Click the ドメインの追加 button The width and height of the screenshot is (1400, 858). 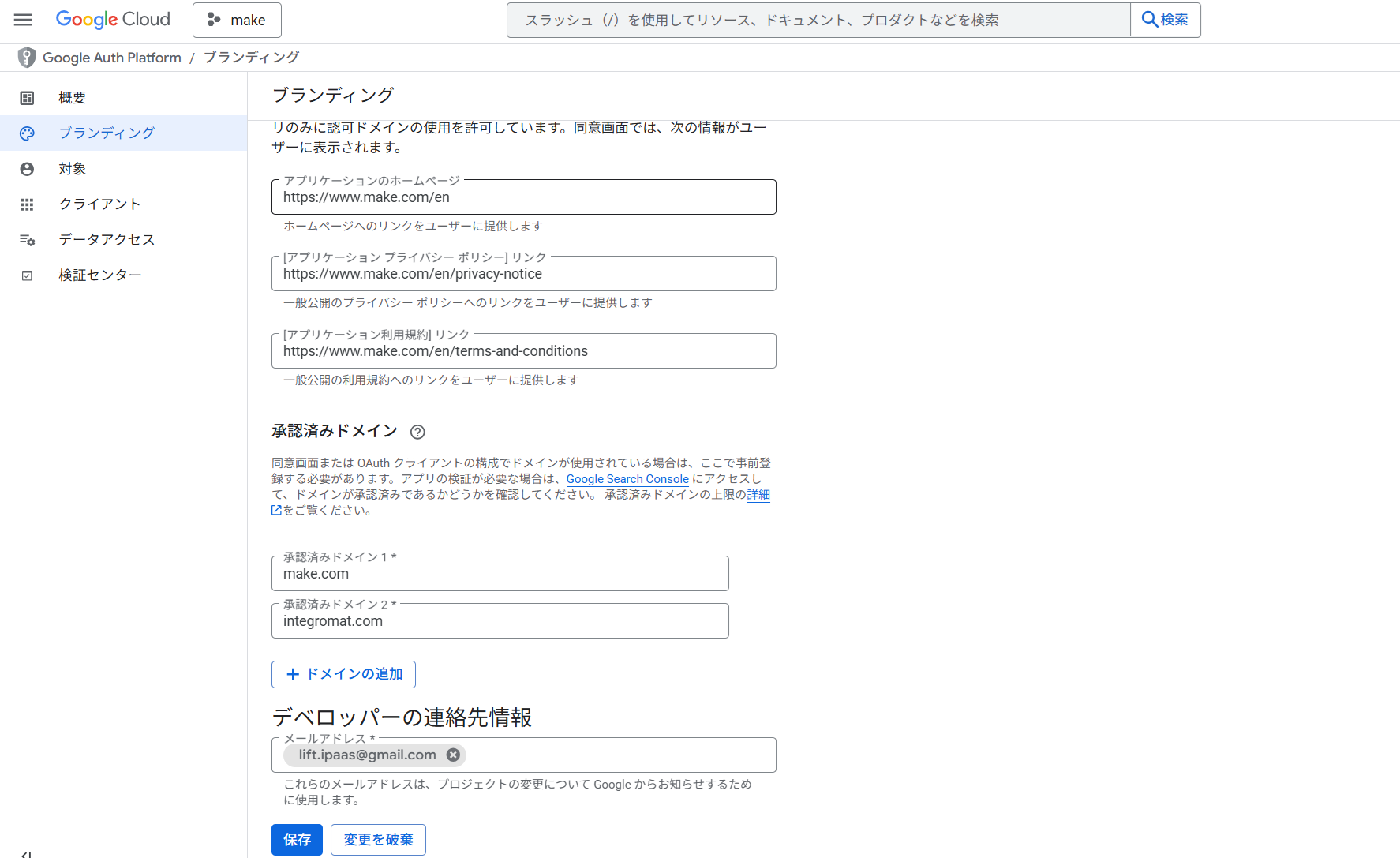pyautogui.click(x=343, y=674)
